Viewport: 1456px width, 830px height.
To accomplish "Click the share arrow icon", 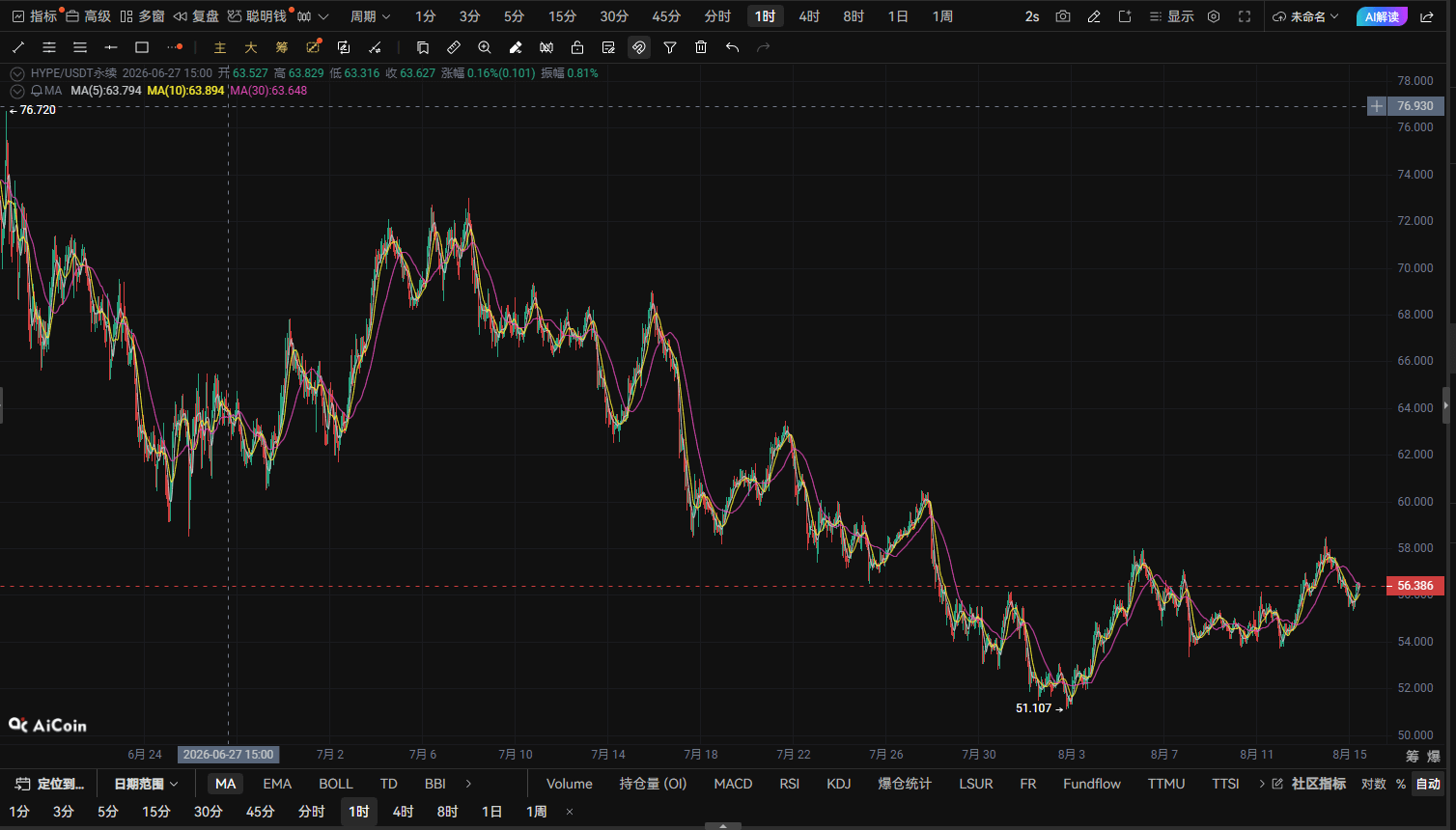I will 1427,16.
